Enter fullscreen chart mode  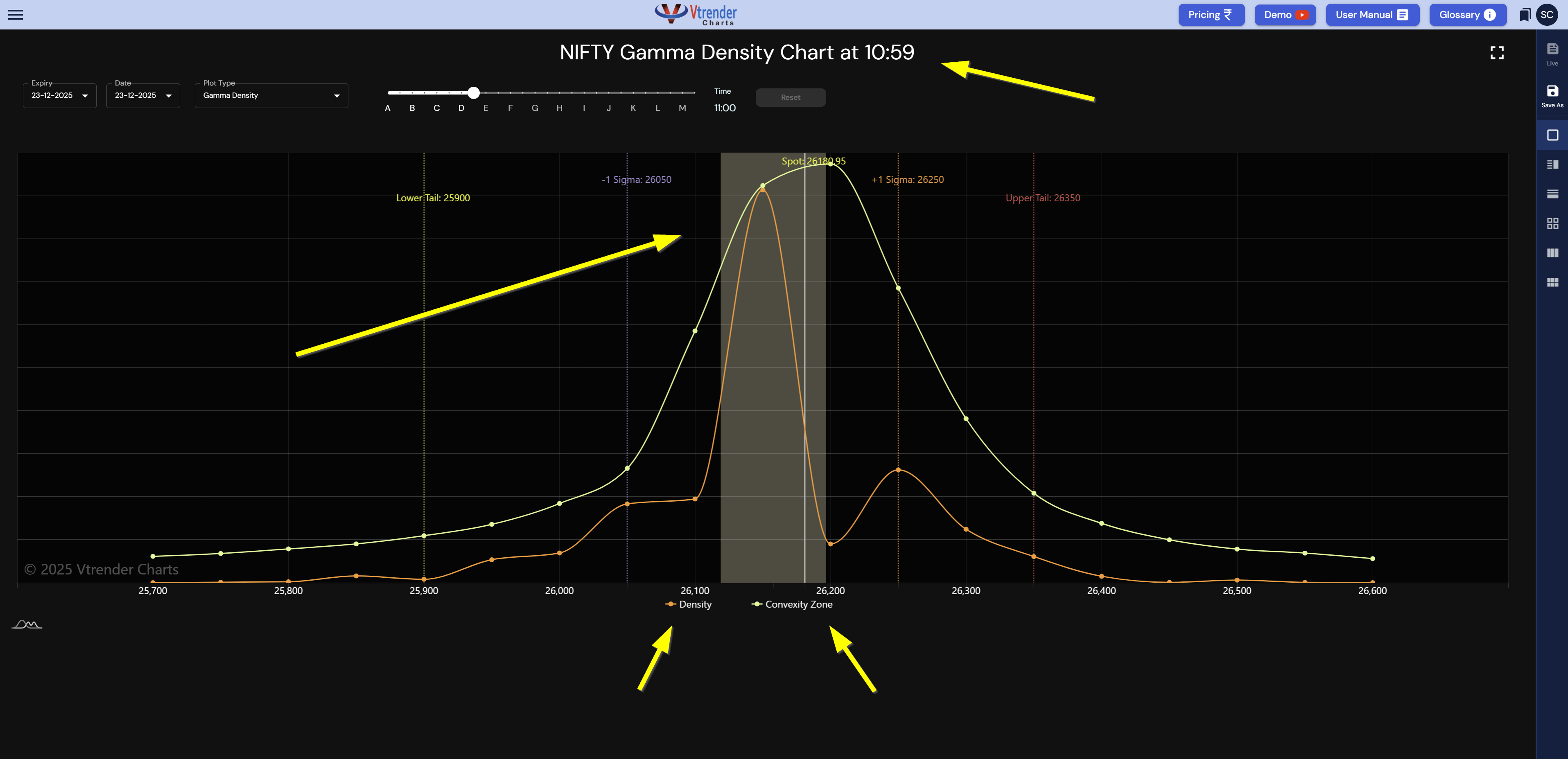1497,53
